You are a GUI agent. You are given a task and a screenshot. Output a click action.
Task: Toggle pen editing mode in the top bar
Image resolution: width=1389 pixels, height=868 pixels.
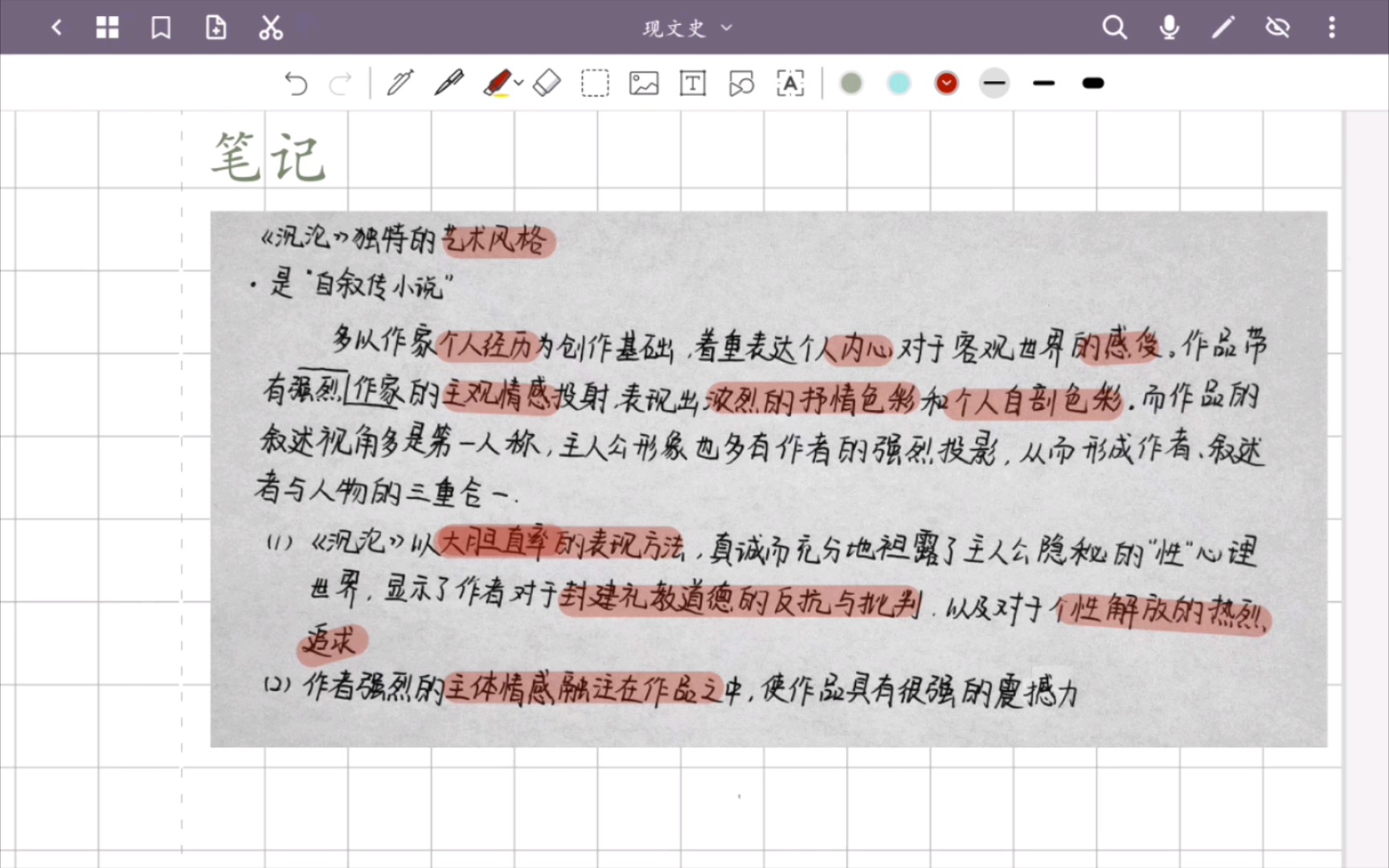pos(1223,27)
